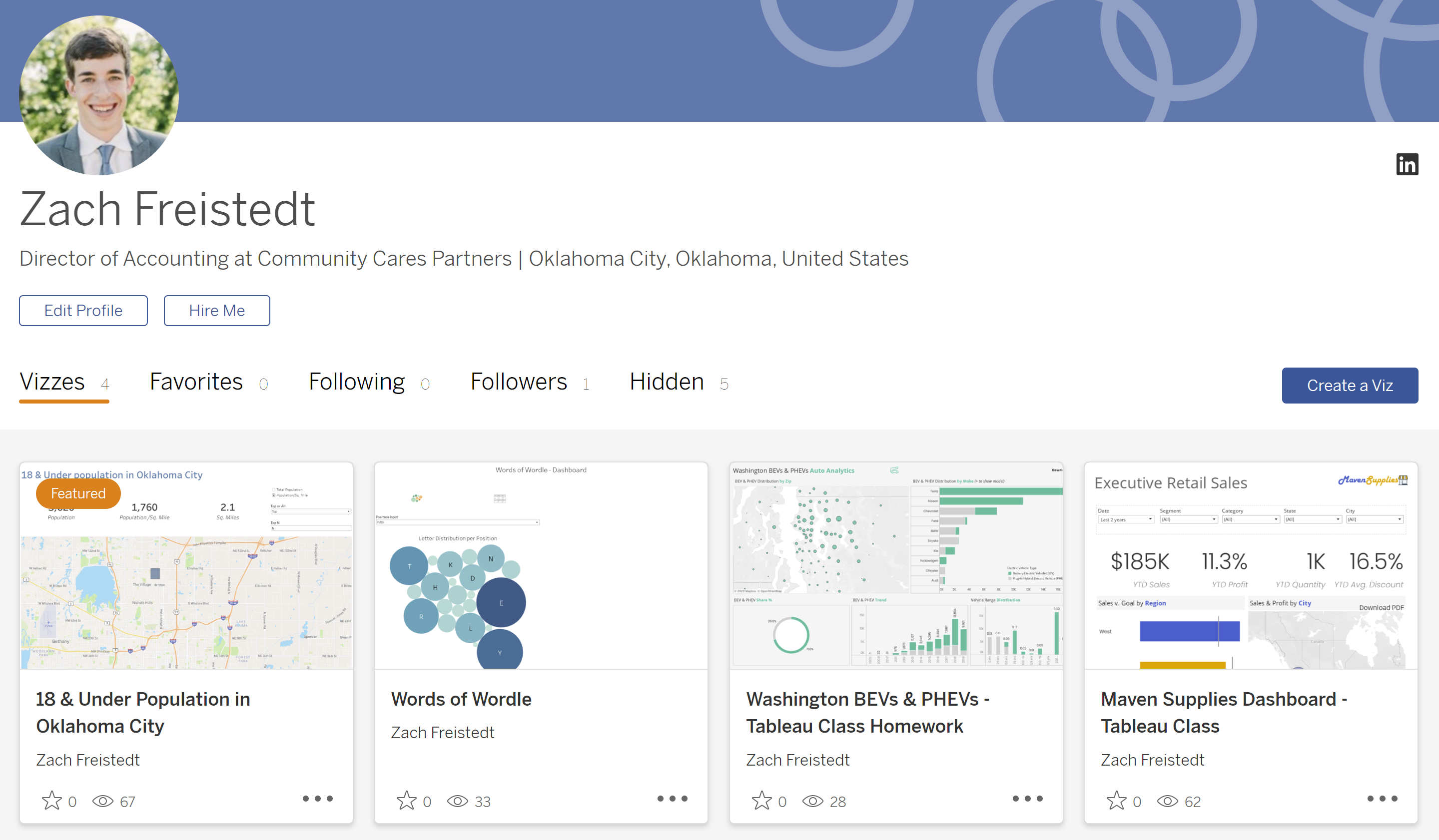Click the Edit Profile button
The image size is (1439, 840).
[83, 311]
